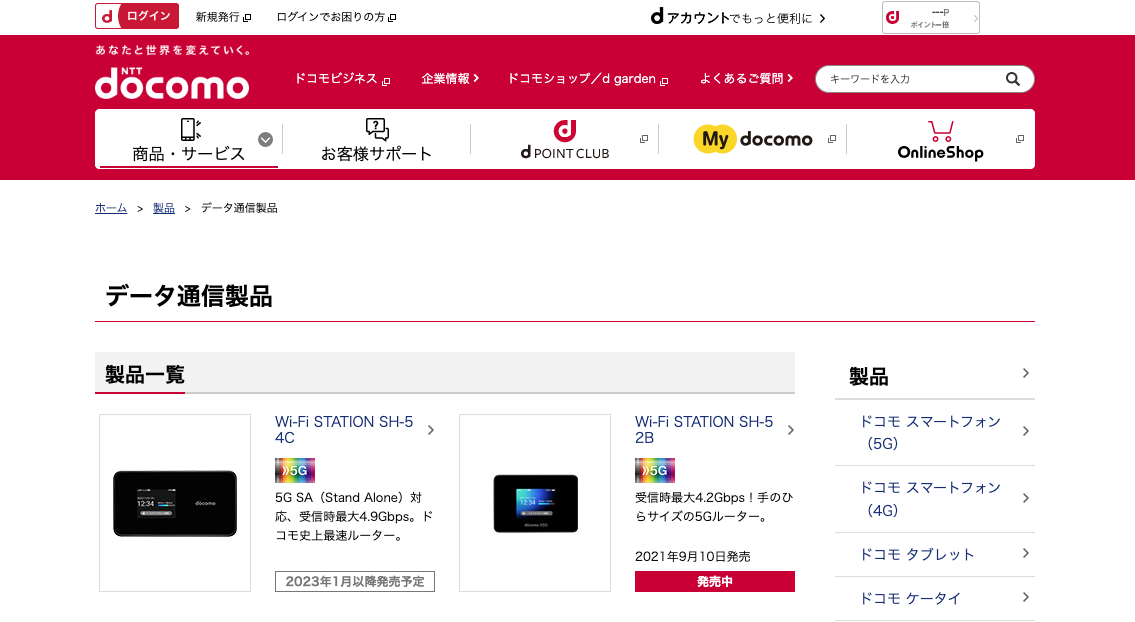Viewport: 1135px width, 622px height.
Task: Click the 受信時最大4.2Gbps description text
Action: click(x=714, y=507)
